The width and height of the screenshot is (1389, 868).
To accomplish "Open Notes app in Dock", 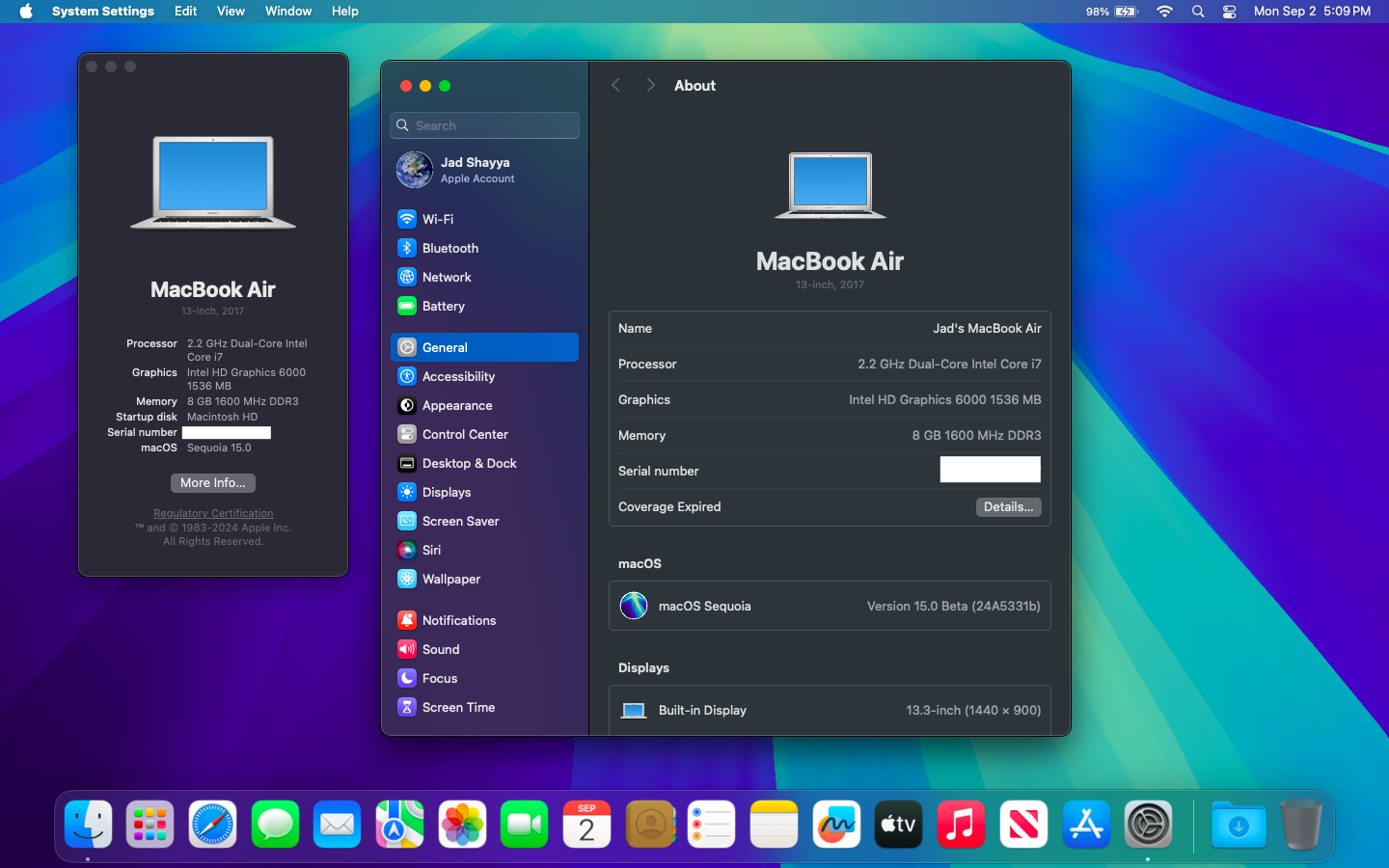I will click(x=774, y=825).
